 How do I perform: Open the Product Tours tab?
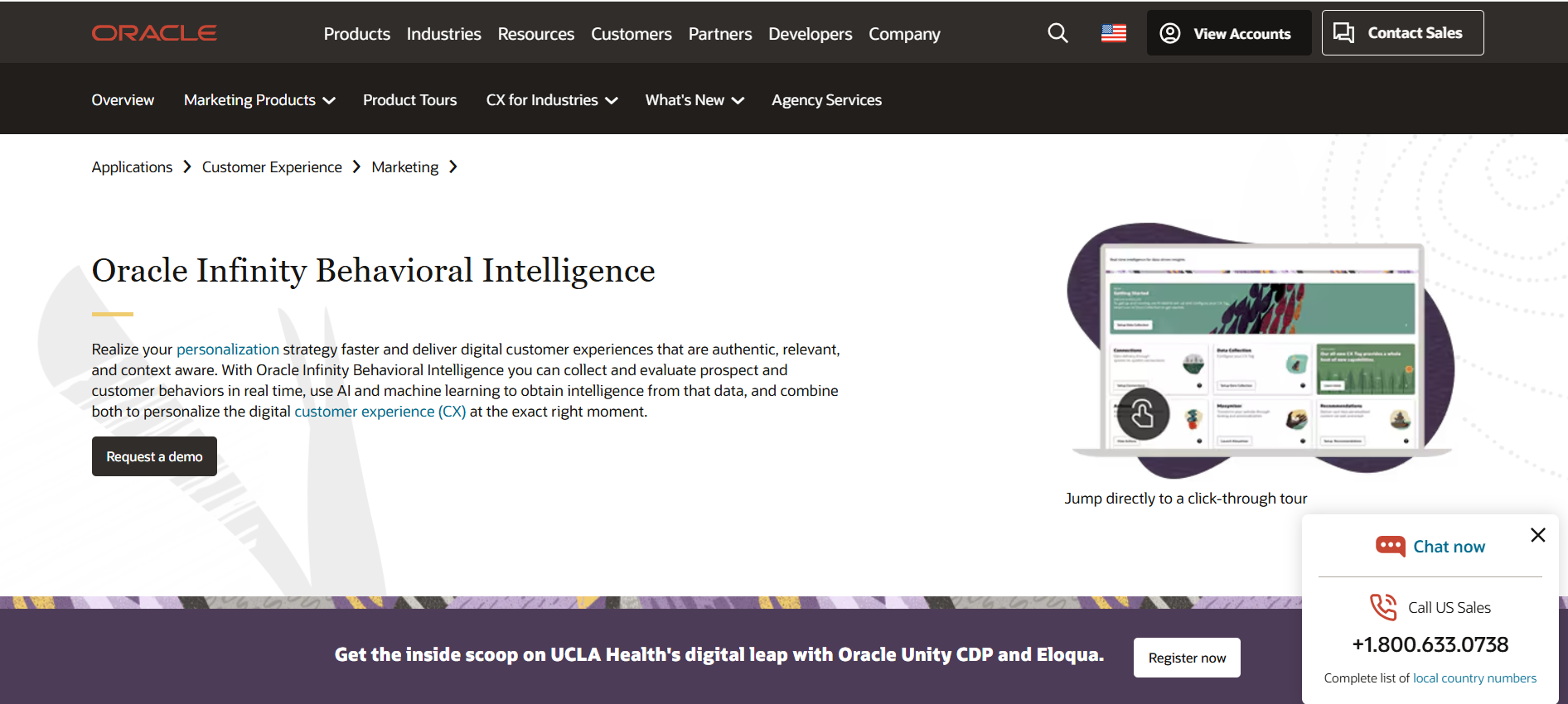[409, 100]
